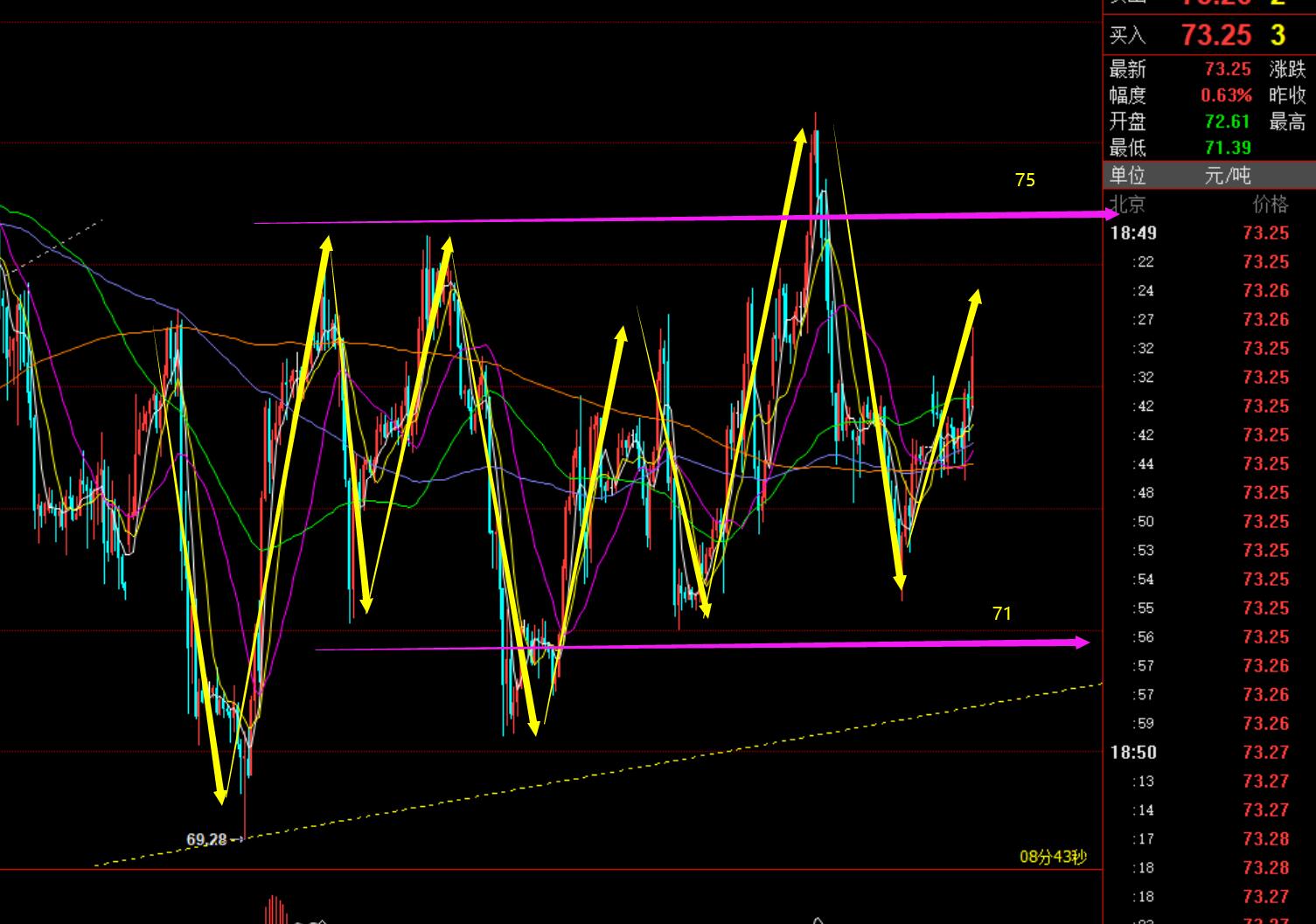This screenshot has width=1316, height=924.
Task: Click the 涨跌 label in quote panel
Action: point(1287,69)
